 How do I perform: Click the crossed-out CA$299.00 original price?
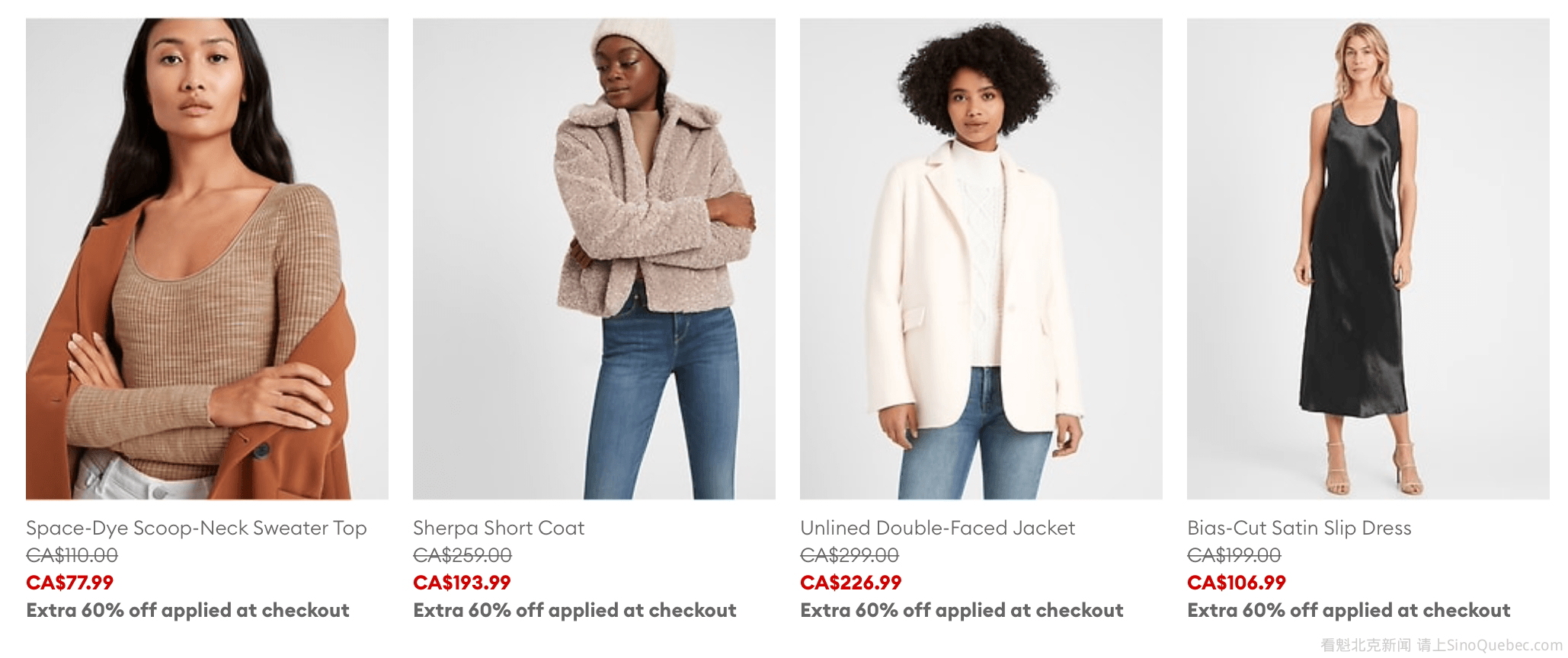tap(850, 555)
